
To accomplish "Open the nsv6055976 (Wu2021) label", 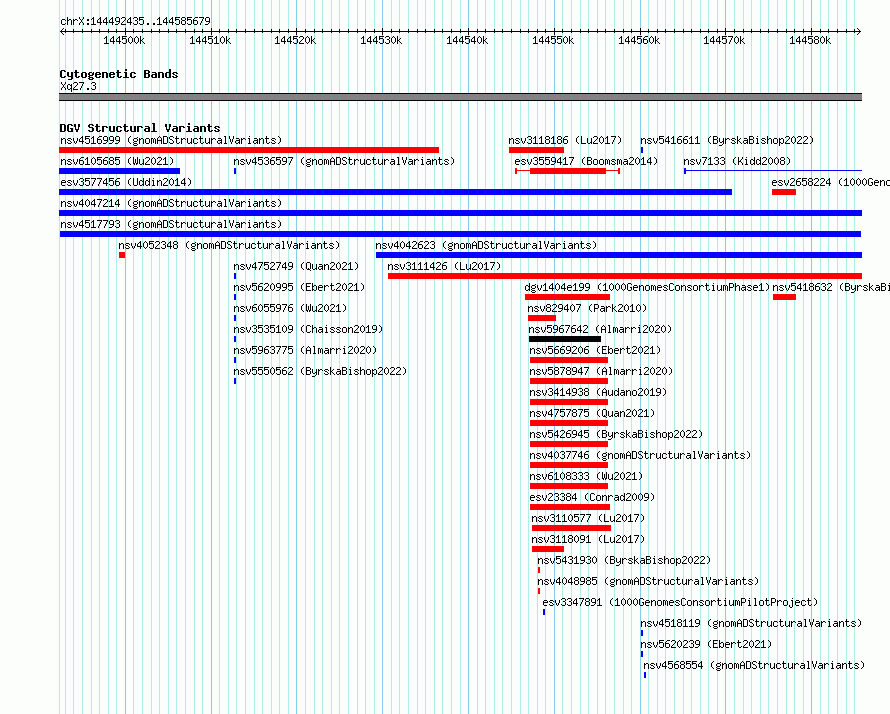I will point(290,308).
